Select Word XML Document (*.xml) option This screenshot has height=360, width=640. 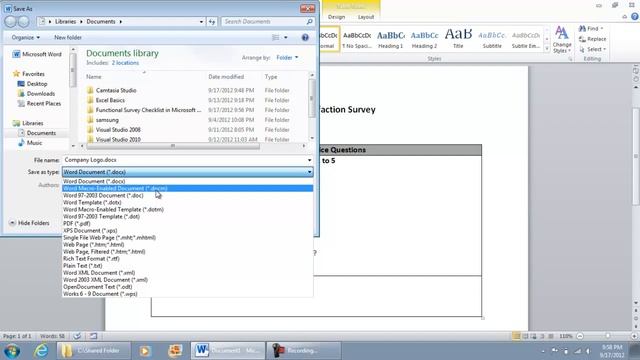(x=187, y=273)
